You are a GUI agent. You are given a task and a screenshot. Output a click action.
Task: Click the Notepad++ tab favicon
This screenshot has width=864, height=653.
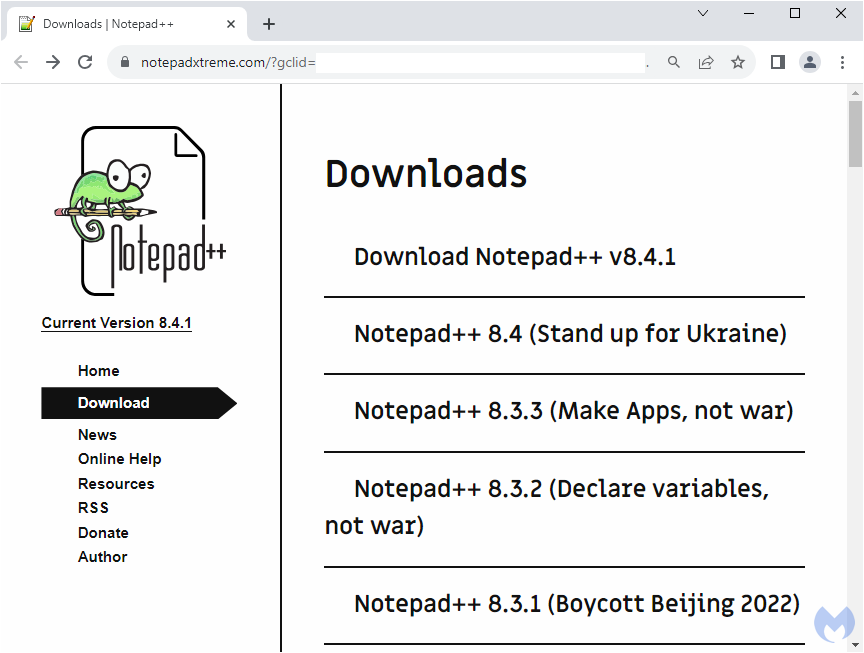tap(26, 24)
